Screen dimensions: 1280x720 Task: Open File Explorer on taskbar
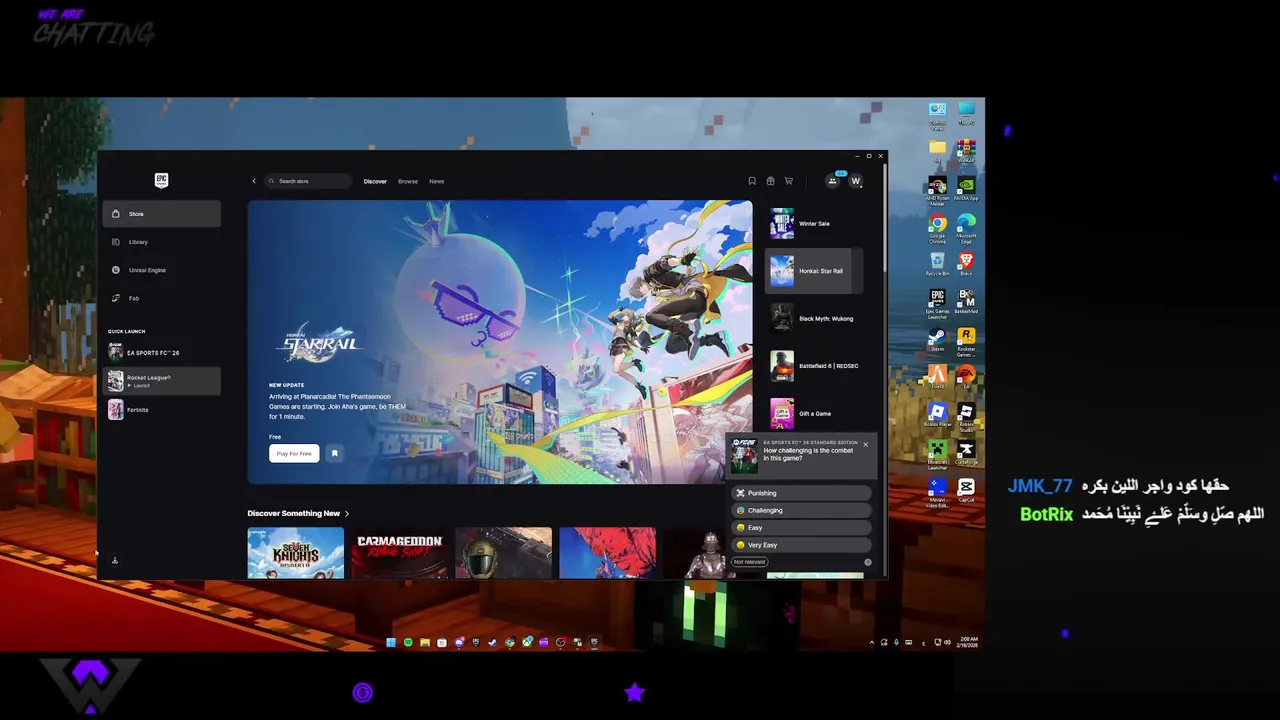click(425, 642)
